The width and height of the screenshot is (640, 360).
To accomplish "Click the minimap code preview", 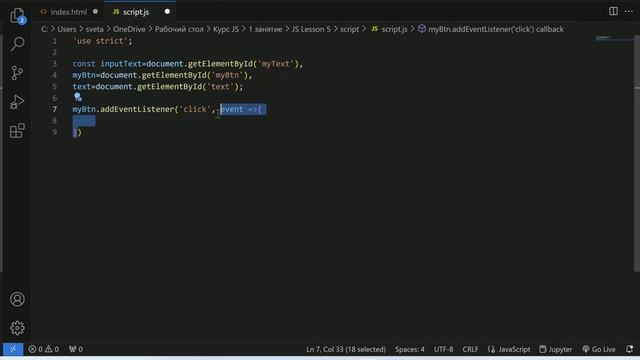I will (614, 39).
